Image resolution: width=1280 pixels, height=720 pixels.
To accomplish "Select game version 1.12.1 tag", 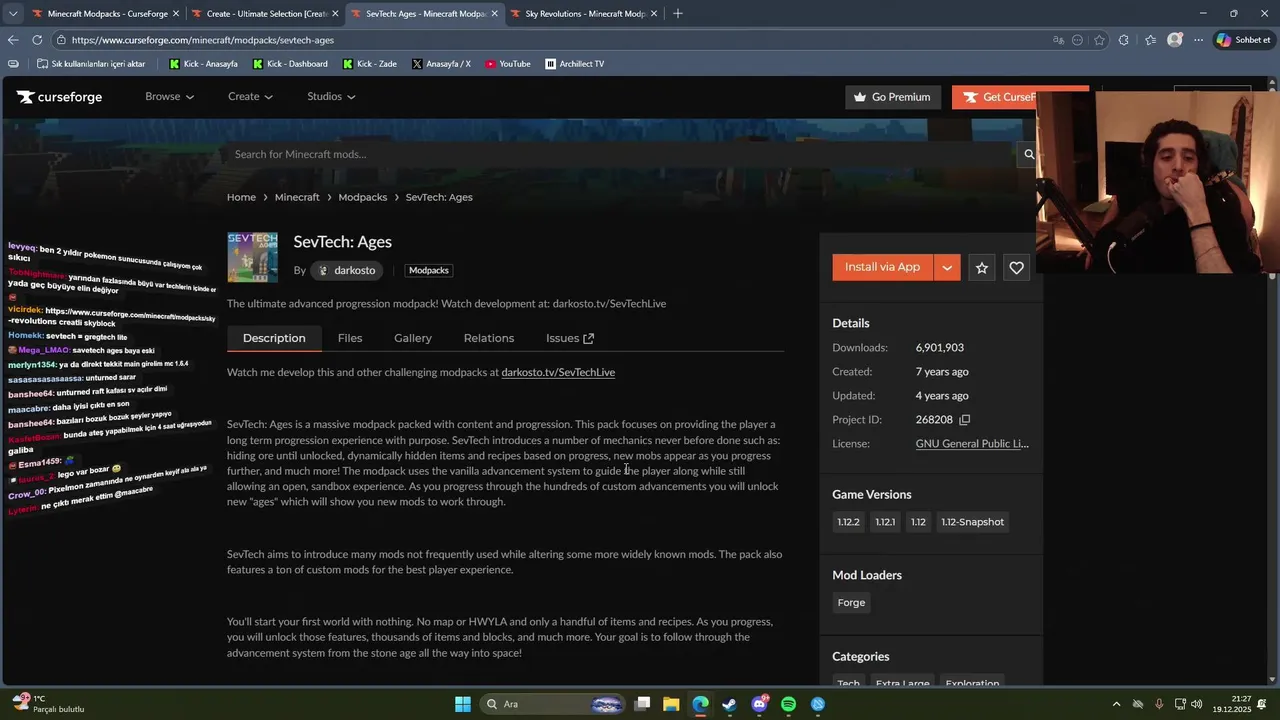I will click(x=885, y=522).
